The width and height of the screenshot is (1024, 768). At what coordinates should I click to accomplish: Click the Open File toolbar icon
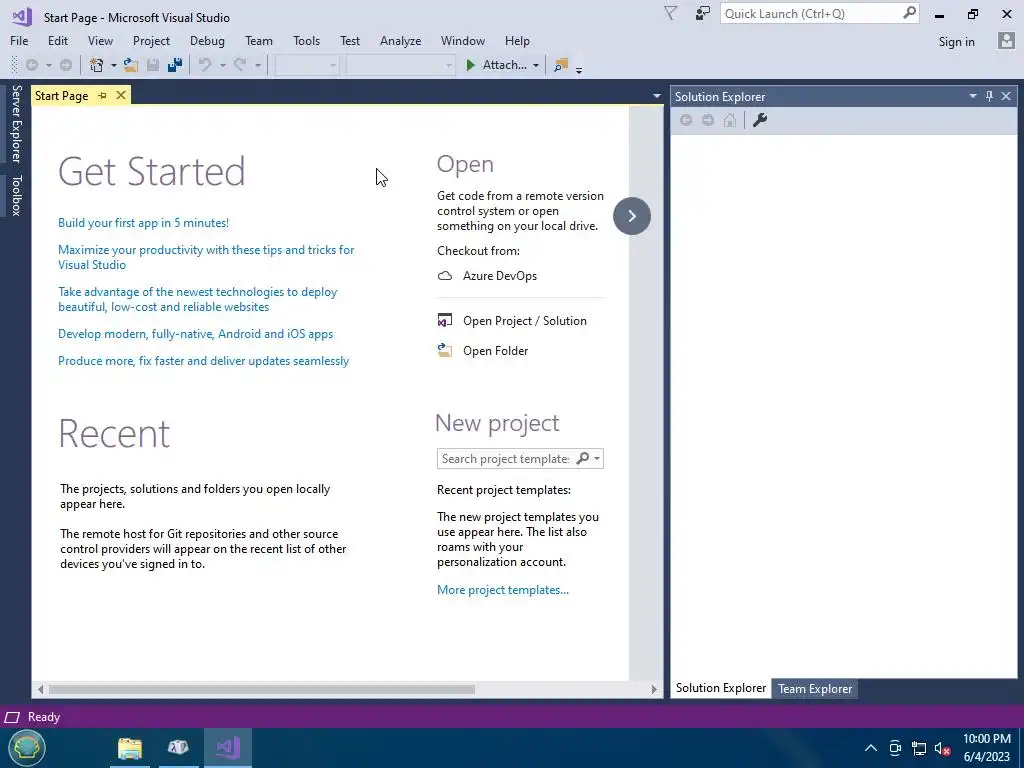[x=131, y=65]
